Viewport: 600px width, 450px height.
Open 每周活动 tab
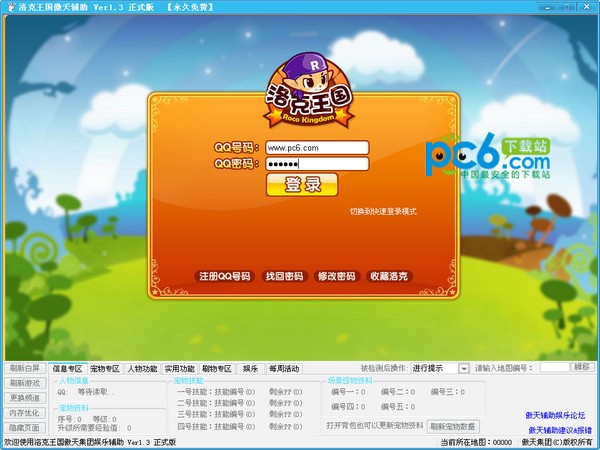[284, 369]
